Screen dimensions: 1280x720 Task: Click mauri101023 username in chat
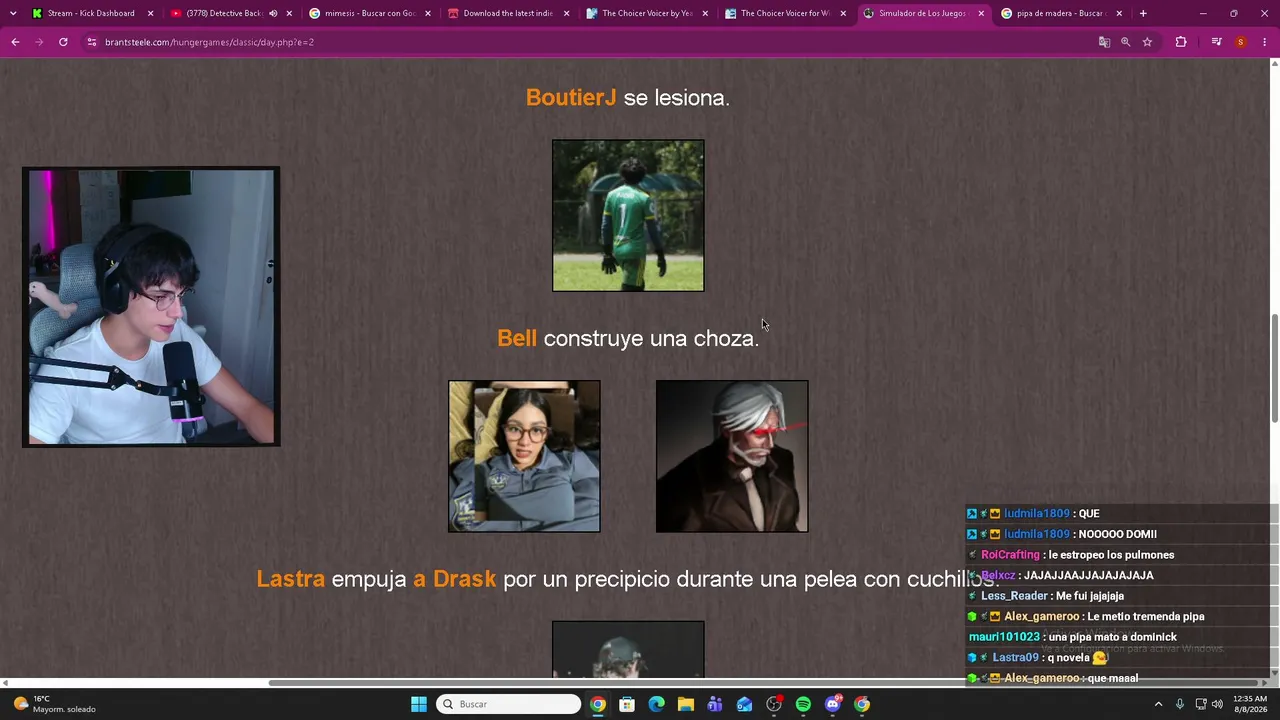click(1005, 637)
